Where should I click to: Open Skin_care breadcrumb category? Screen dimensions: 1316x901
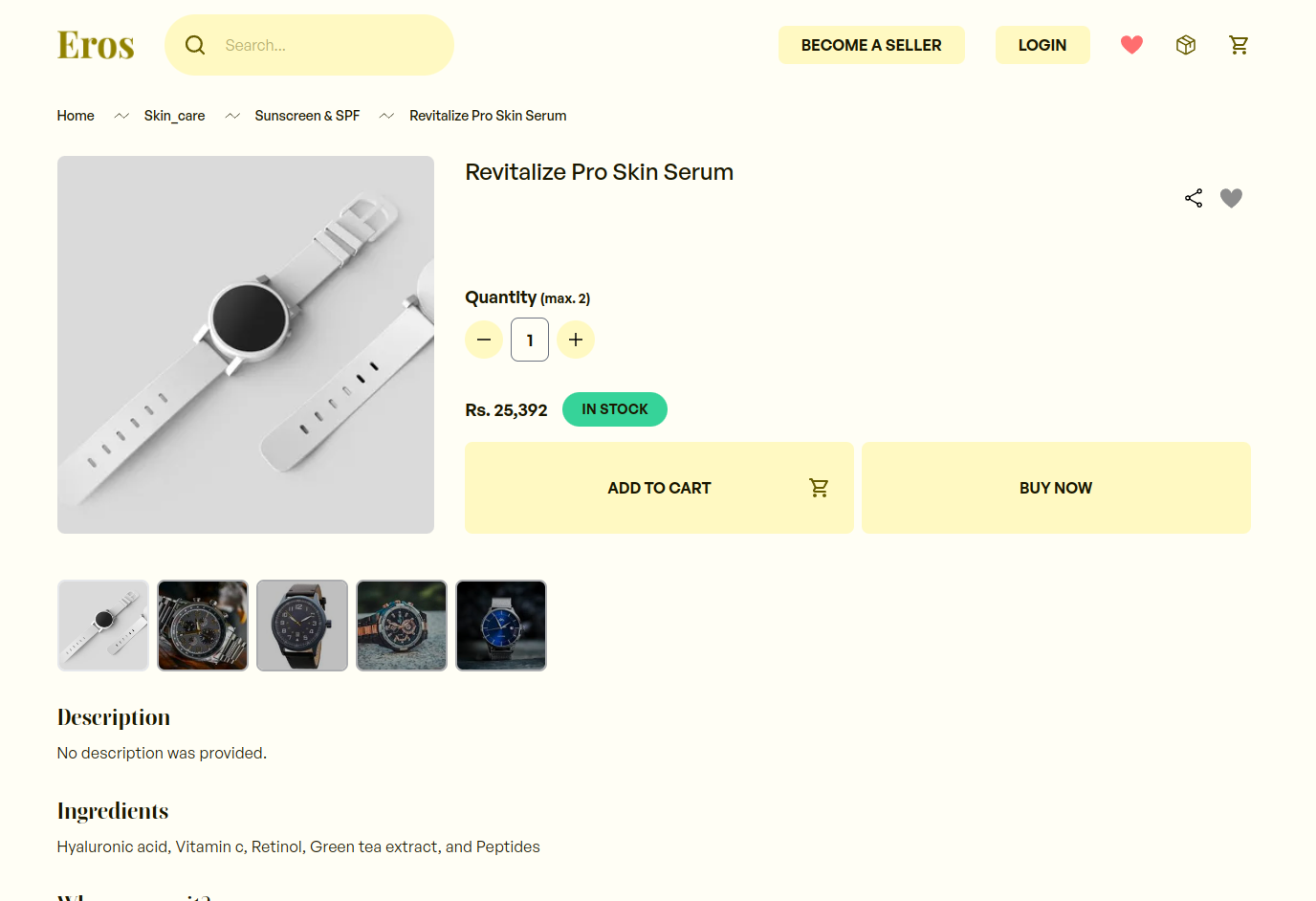[x=175, y=116]
